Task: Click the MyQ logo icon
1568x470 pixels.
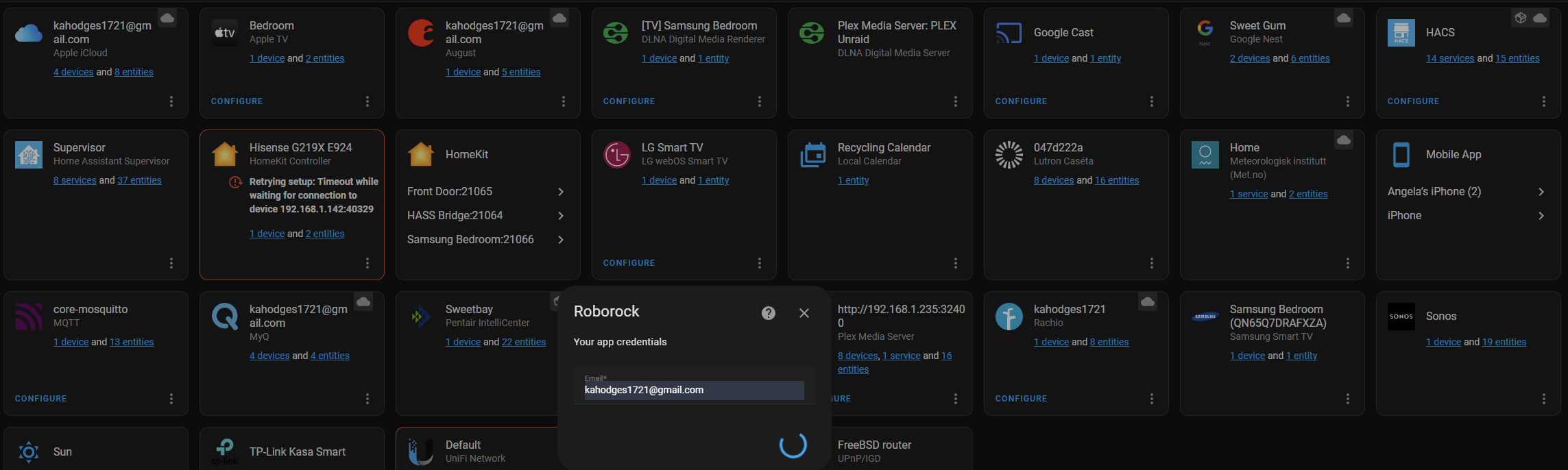Action: click(225, 317)
